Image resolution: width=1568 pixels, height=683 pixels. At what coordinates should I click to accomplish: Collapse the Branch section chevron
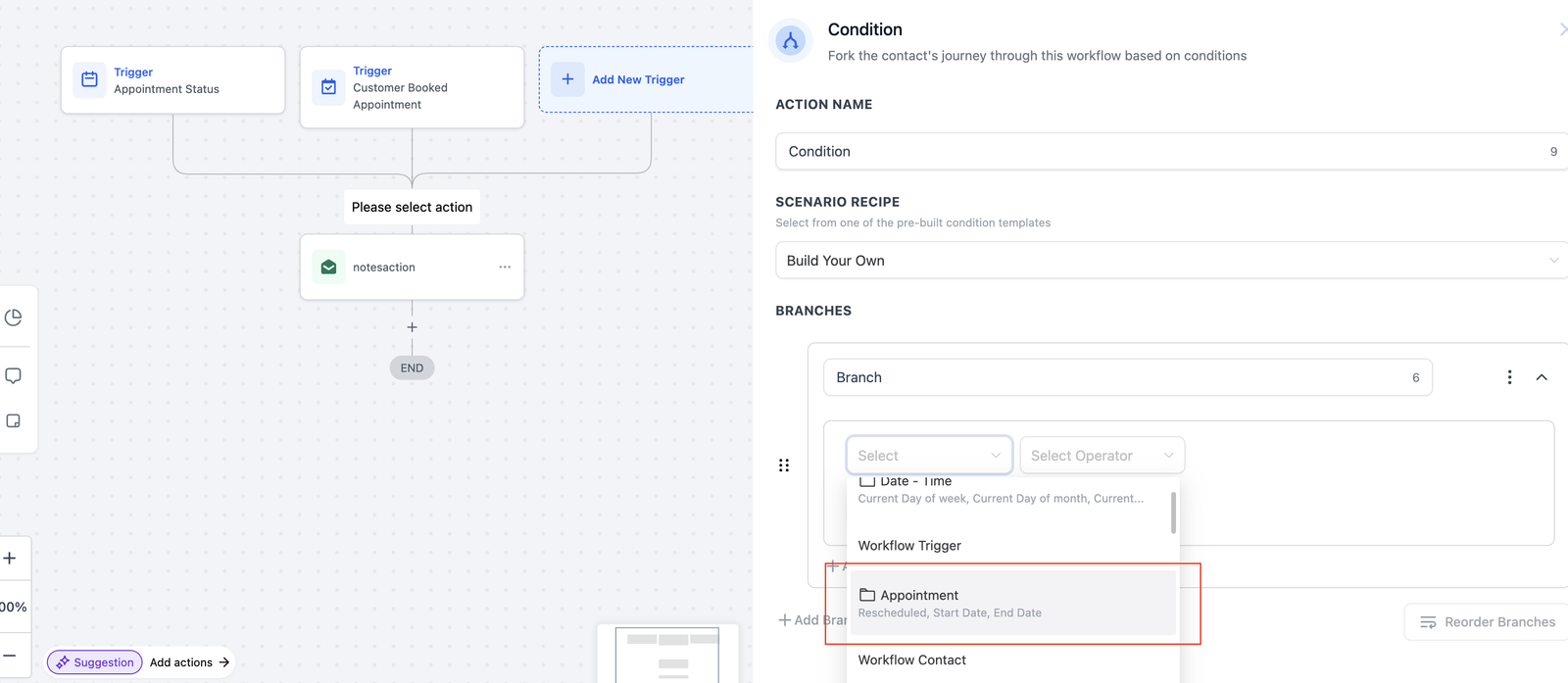pos(1542,377)
